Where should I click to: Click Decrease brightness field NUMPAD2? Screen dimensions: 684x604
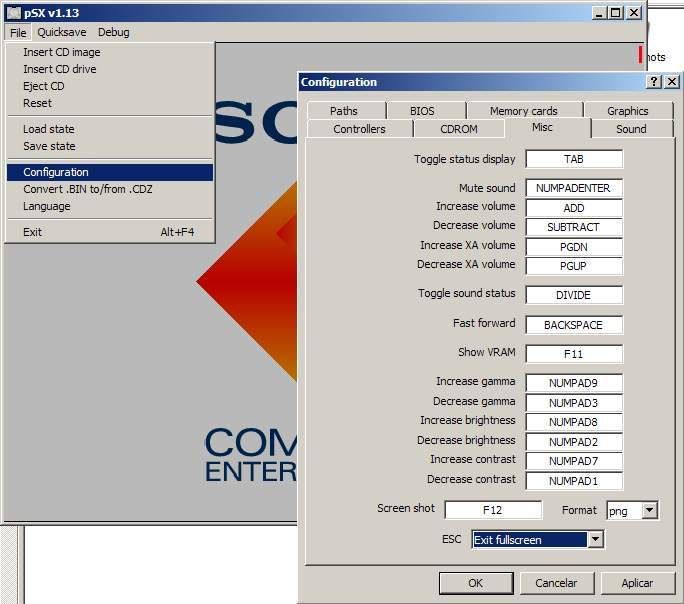574,442
